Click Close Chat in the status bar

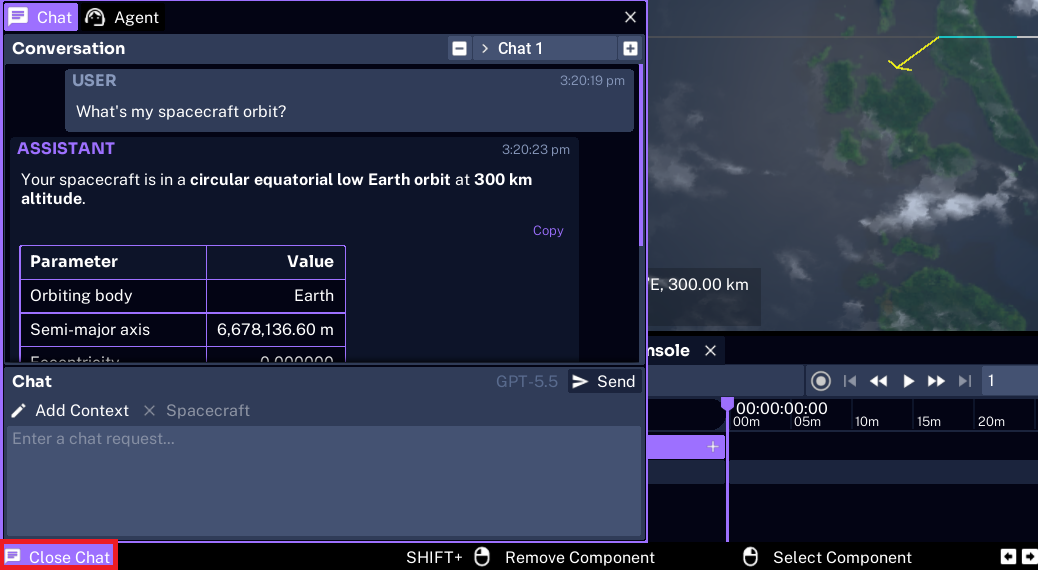pyautogui.click(x=58, y=557)
